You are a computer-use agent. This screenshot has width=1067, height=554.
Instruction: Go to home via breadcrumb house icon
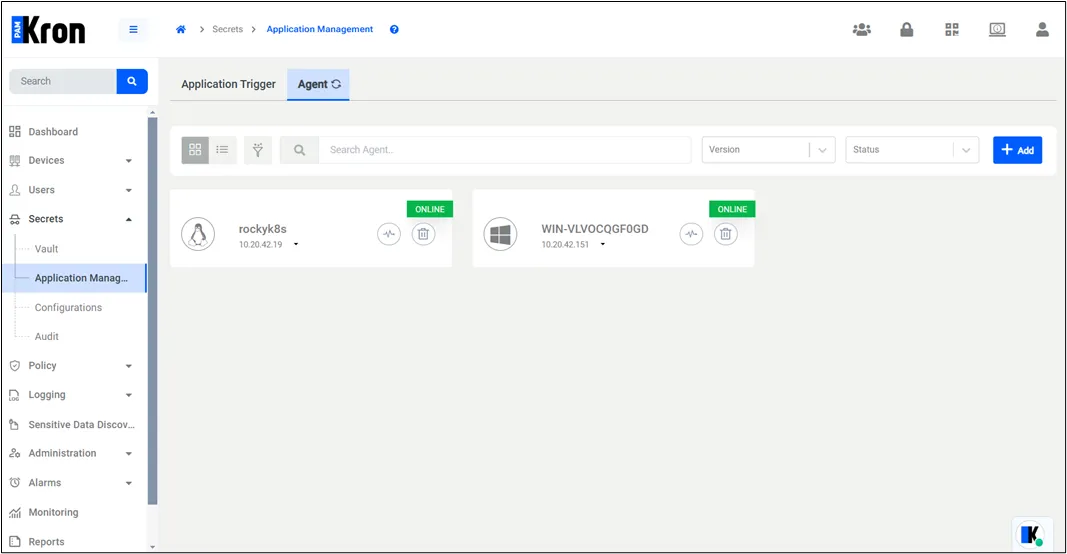point(181,29)
